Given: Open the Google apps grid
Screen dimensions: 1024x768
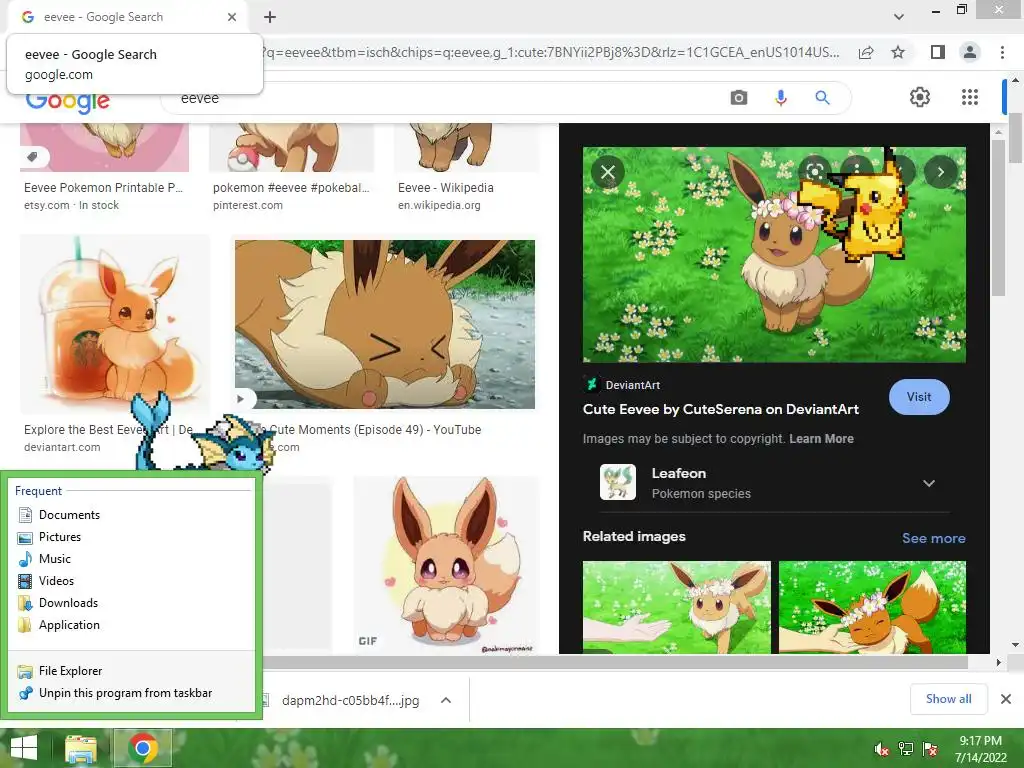Looking at the screenshot, I should (x=970, y=97).
